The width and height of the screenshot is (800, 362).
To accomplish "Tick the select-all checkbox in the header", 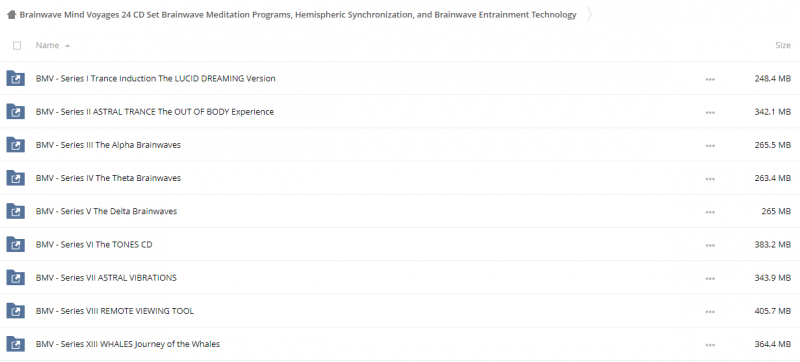I will click(x=17, y=45).
